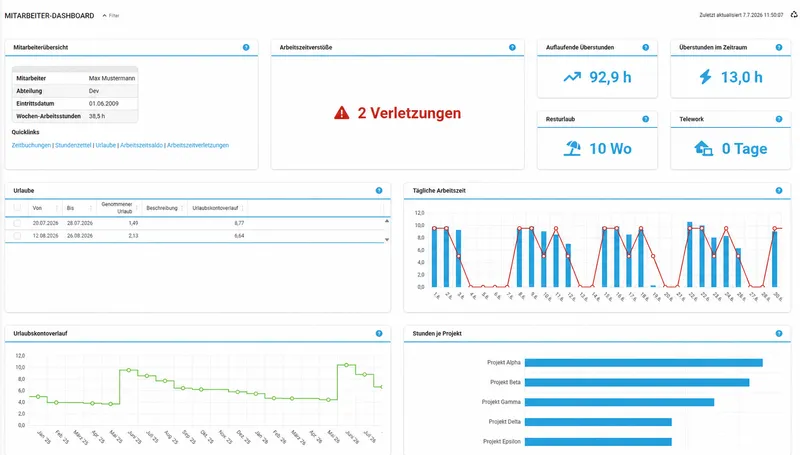Open the Urlaubskontoverlauf column menu handle

pyautogui.click(x=242, y=208)
